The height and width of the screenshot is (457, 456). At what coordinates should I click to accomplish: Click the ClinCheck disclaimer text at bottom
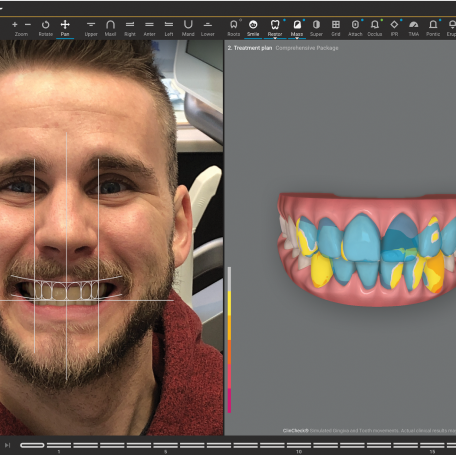click(369, 431)
